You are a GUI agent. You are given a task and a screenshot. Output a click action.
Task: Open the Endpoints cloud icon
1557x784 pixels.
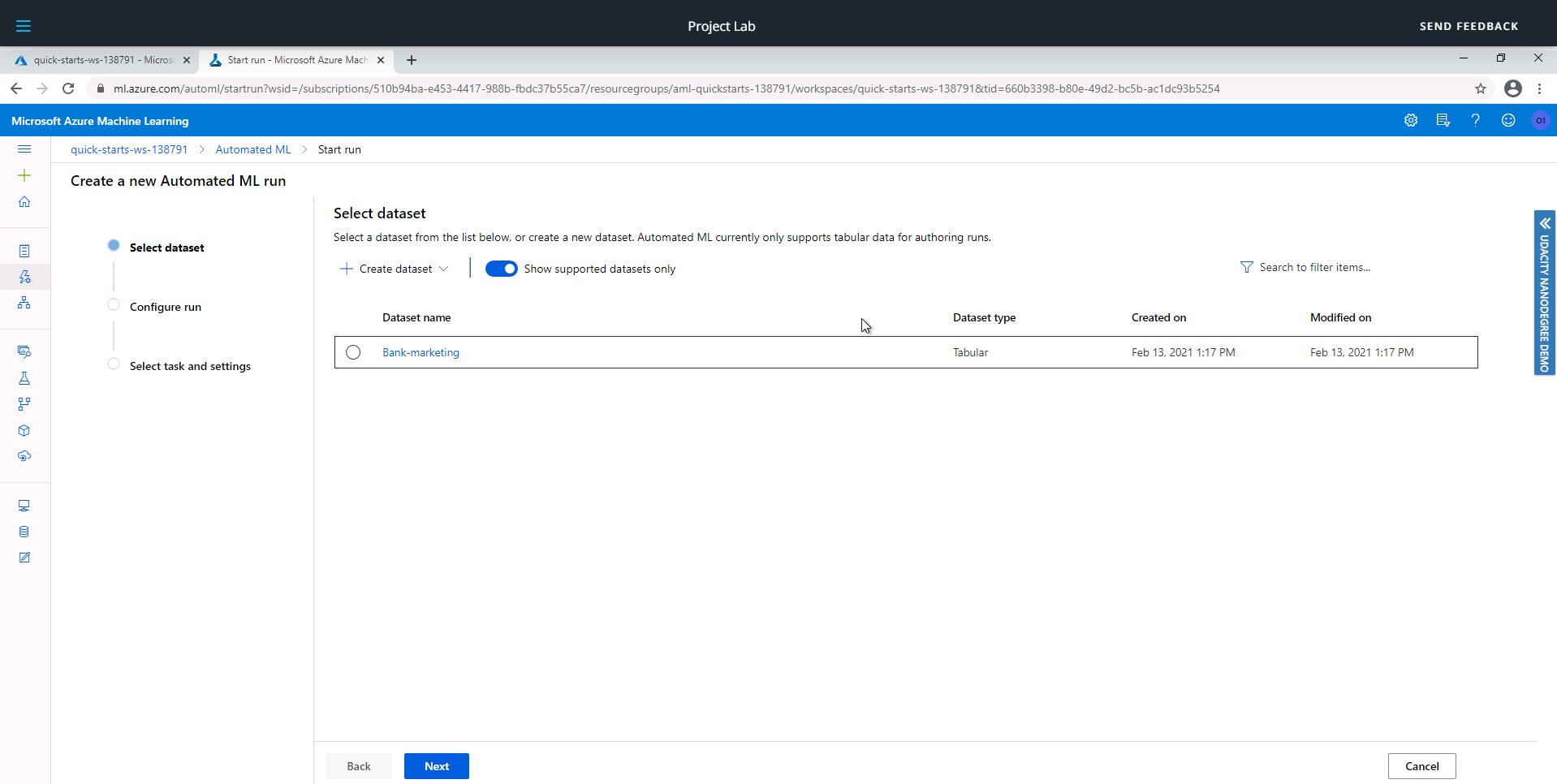coord(24,455)
